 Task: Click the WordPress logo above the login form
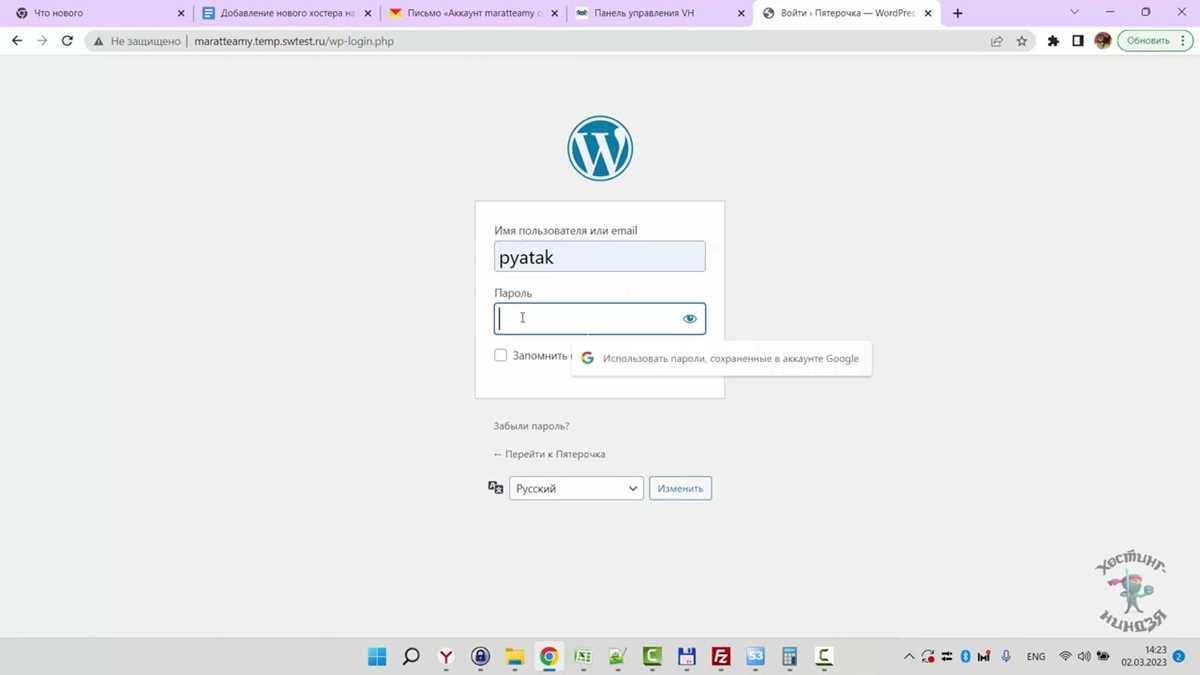coord(600,149)
